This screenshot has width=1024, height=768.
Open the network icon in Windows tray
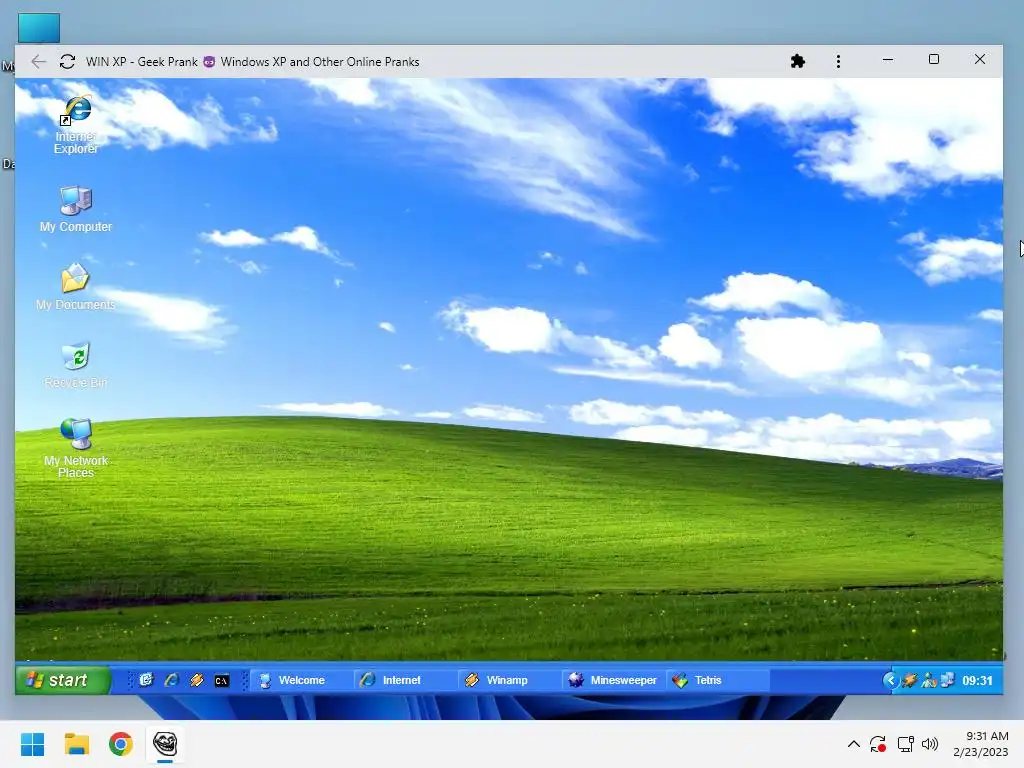pos(905,744)
